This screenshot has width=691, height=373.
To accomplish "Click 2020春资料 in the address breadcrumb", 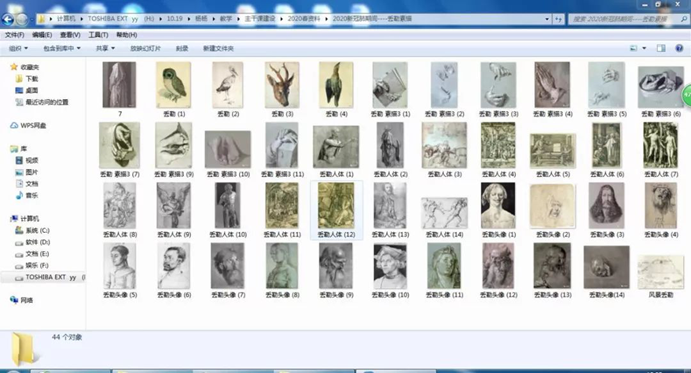I will 304,19.
